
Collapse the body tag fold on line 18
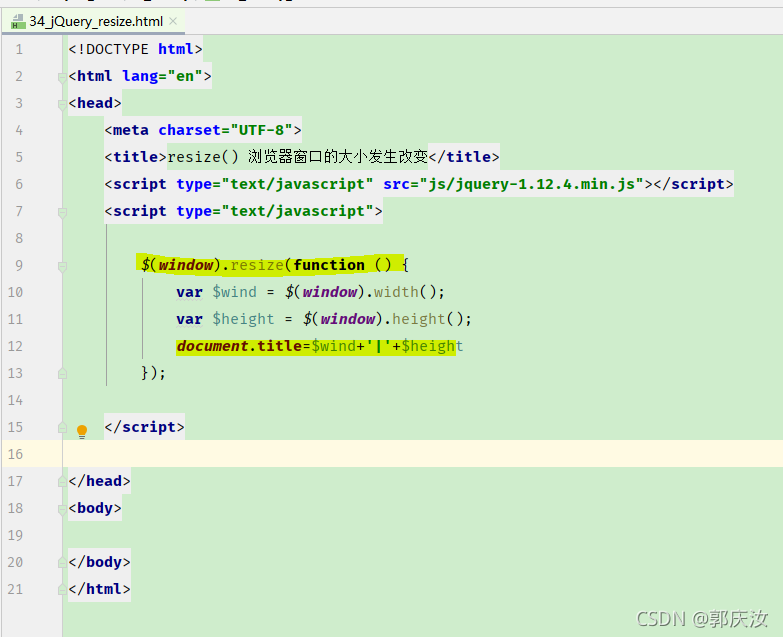click(62, 509)
